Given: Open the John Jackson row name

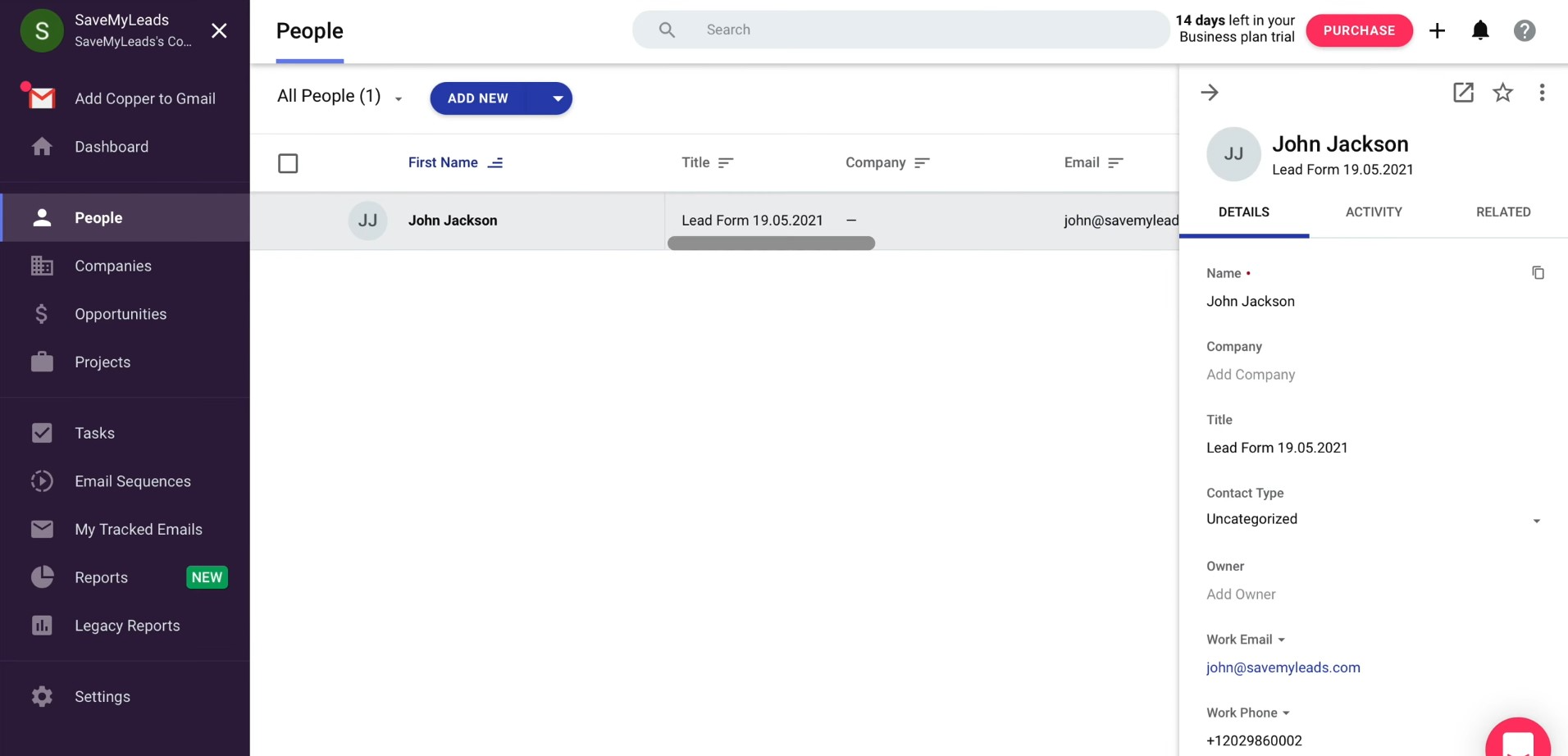Looking at the screenshot, I should click(453, 220).
